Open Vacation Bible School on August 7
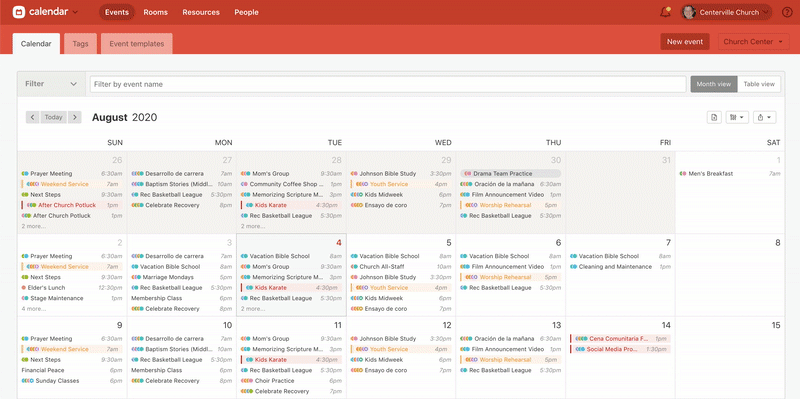800x399 pixels. [620, 256]
